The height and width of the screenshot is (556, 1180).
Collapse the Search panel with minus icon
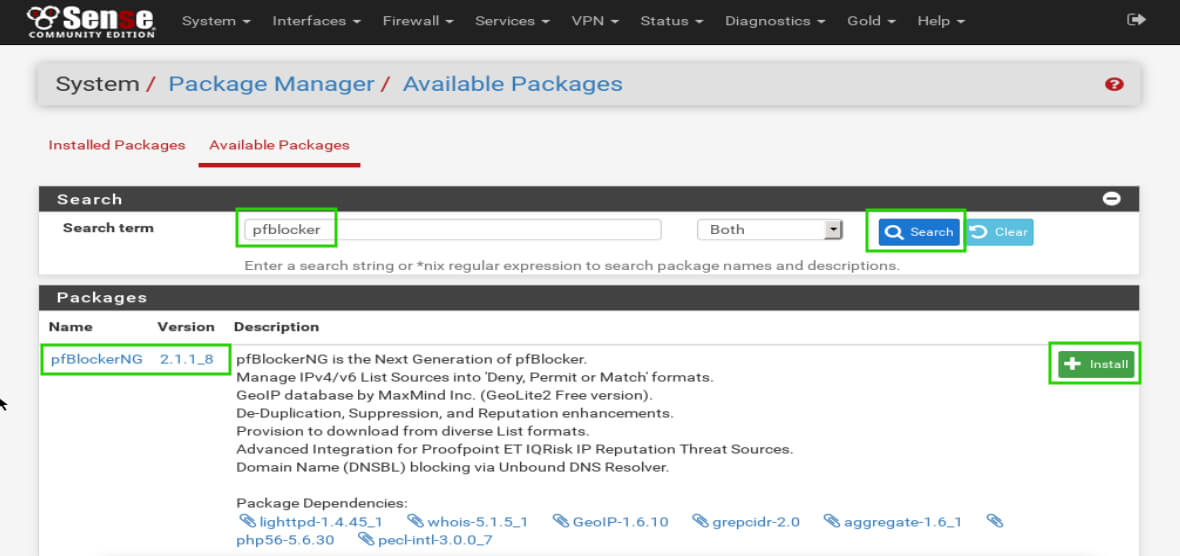(x=1111, y=199)
